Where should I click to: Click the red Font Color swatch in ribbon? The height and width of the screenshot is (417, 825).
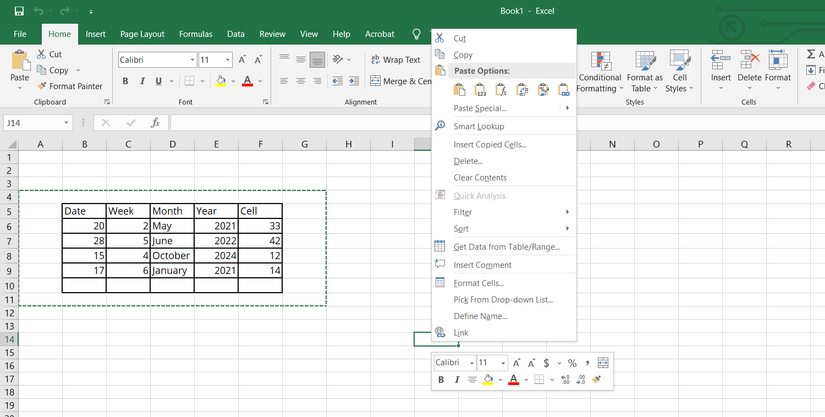point(247,81)
